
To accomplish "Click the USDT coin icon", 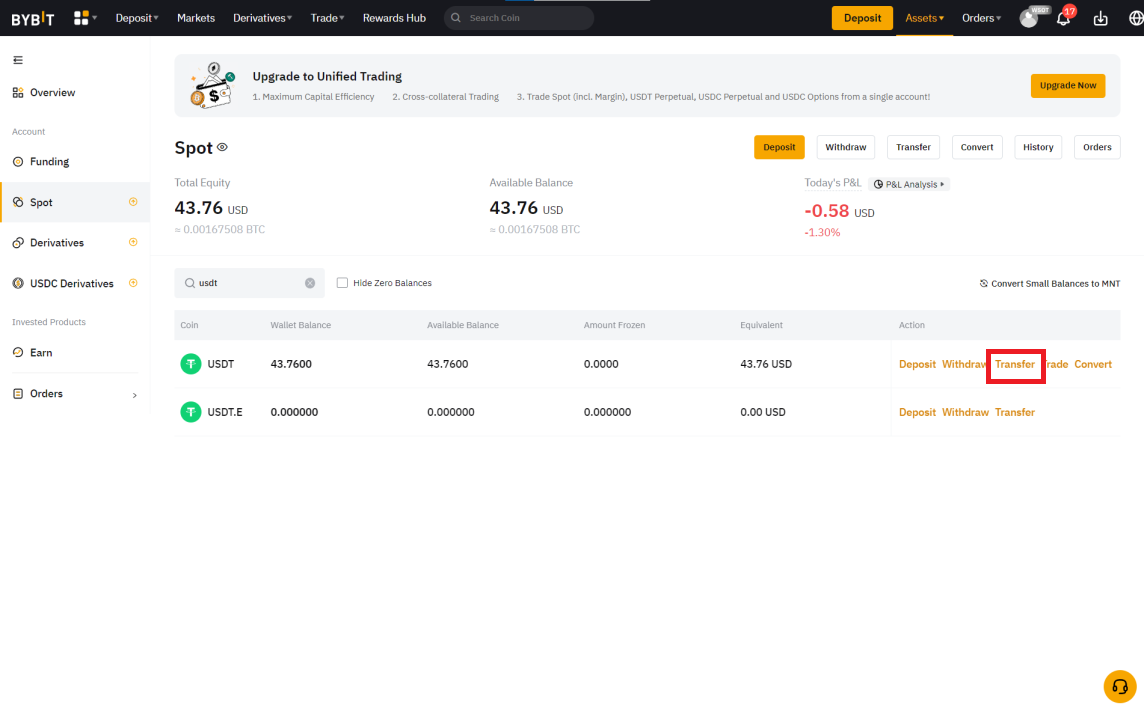I will 190,364.
